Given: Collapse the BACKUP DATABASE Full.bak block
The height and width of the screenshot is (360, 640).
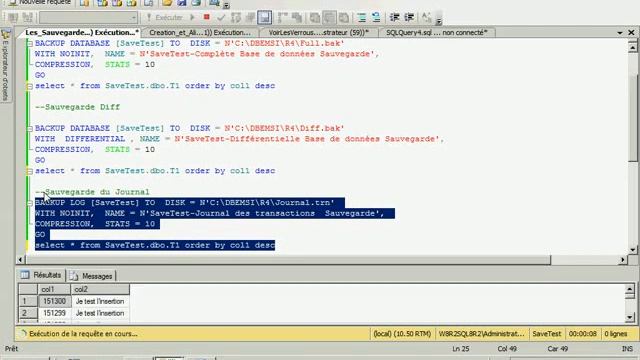Looking at the screenshot, I should [x=29, y=44].
